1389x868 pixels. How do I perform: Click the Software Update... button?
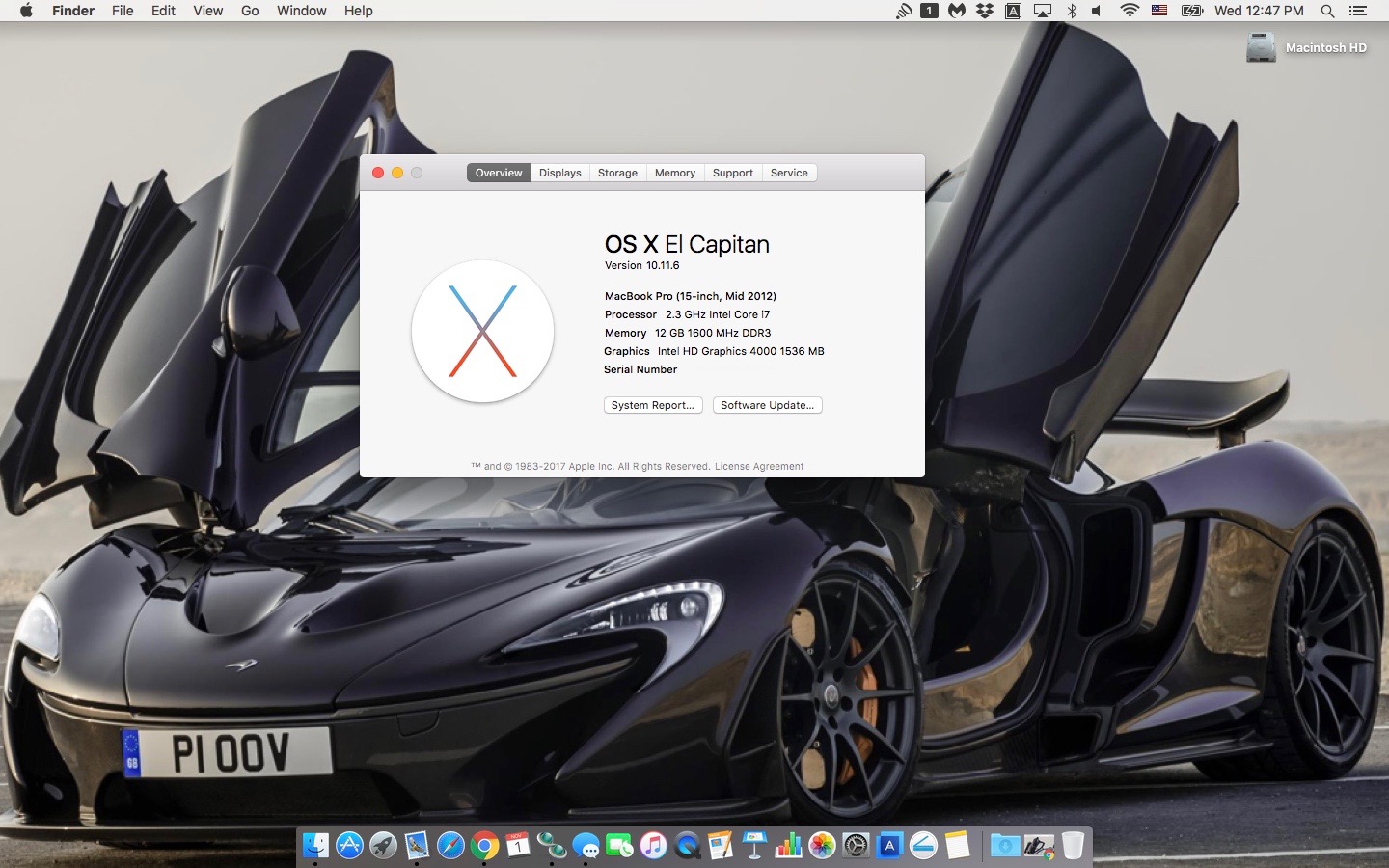pos(768,405)
